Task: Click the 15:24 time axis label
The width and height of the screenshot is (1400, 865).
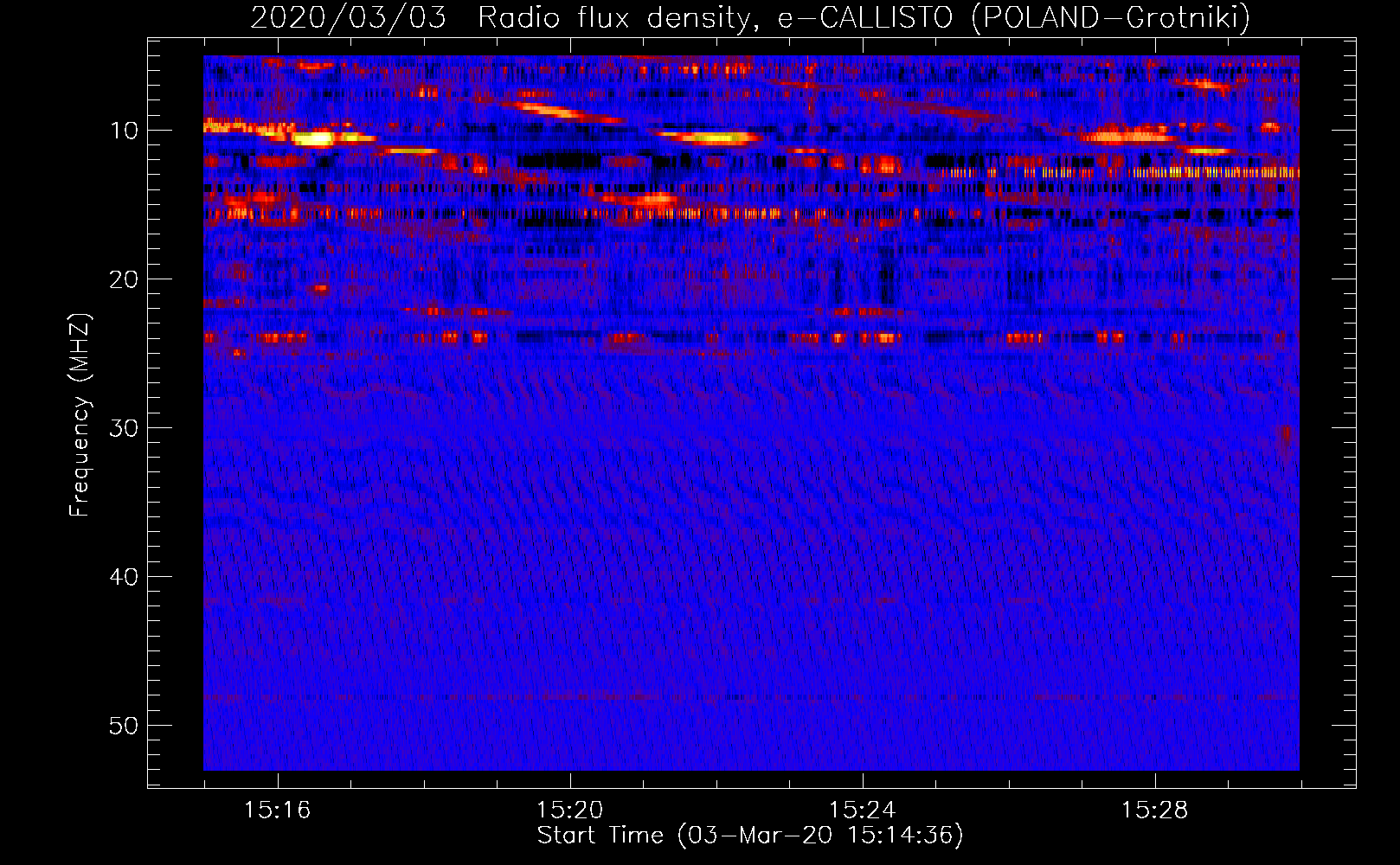Action: (x=862, y=811)
